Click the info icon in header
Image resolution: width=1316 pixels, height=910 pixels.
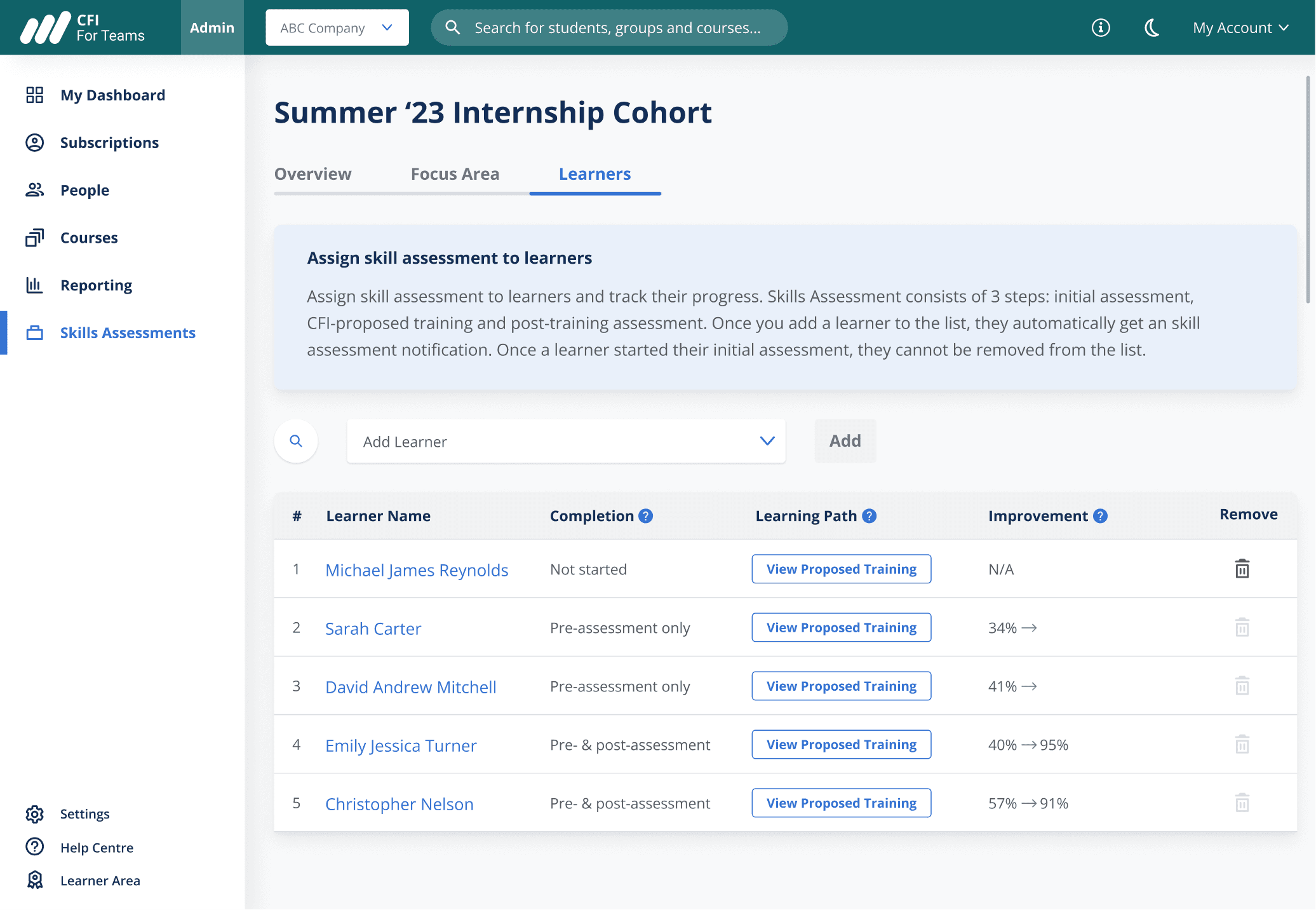point(1101,28)
